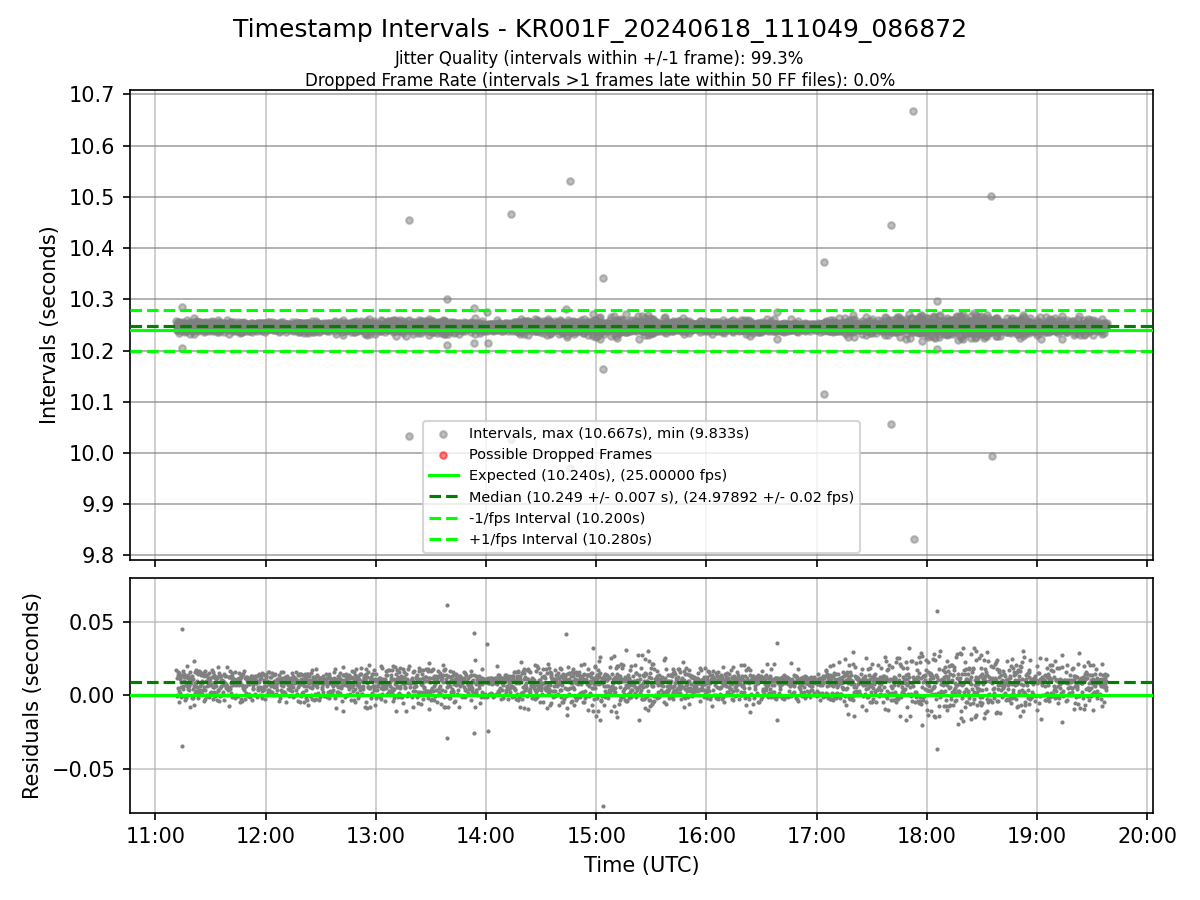Click the minimum interval outlier point near 9.833s
The image size is (1200, 900).
point(914,539)
